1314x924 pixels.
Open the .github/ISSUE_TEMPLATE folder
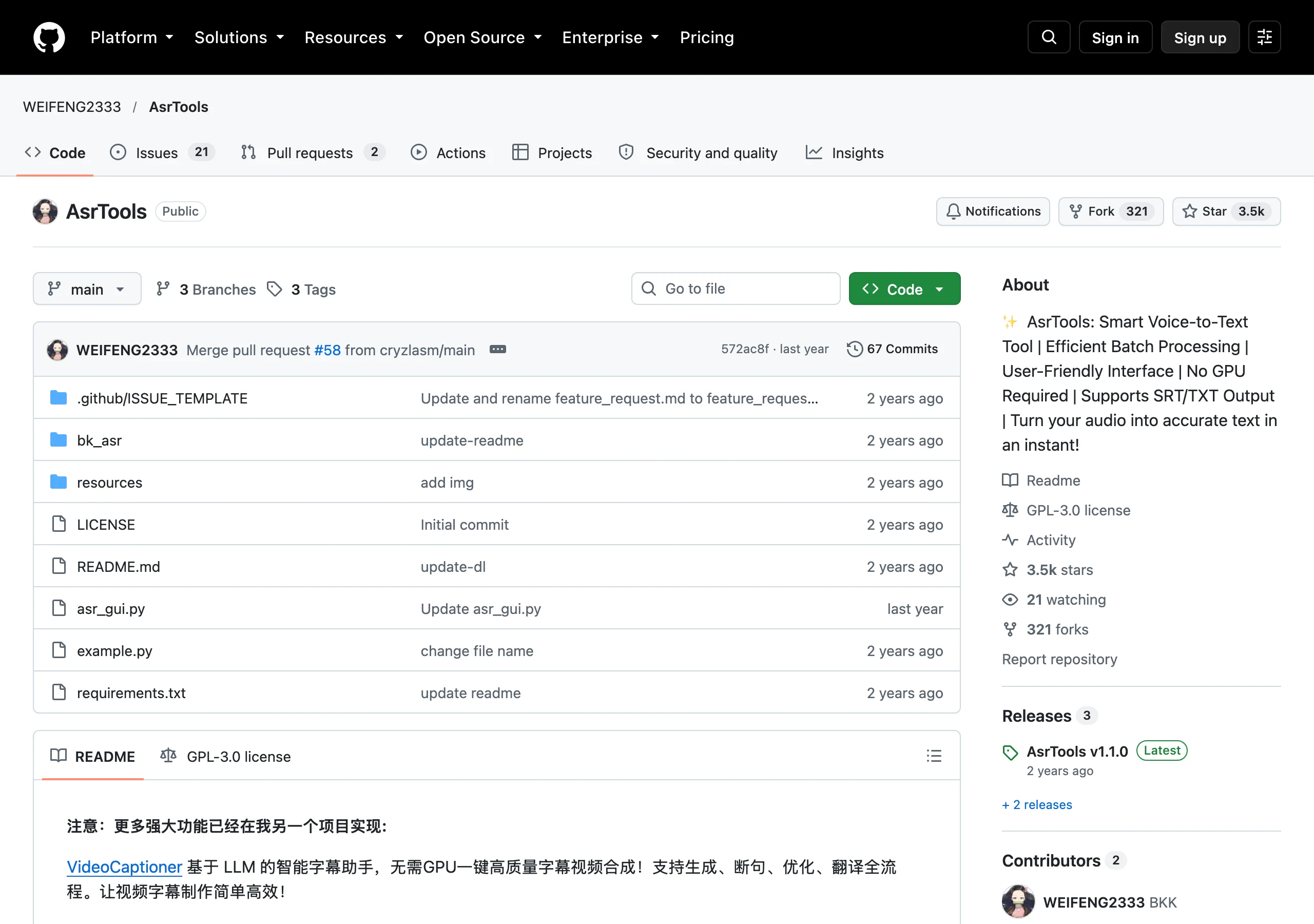click(162, 398)
